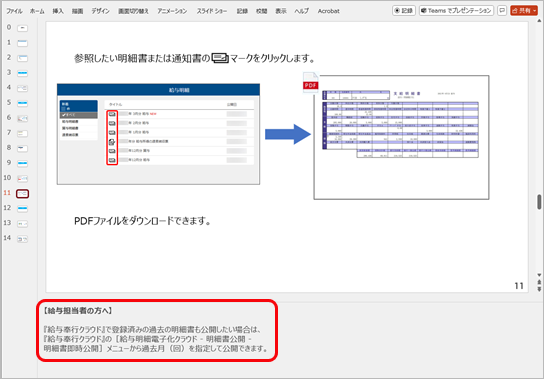Open the アニメーション tab
This screenshot has width=544, height=379.
point(172,11)
